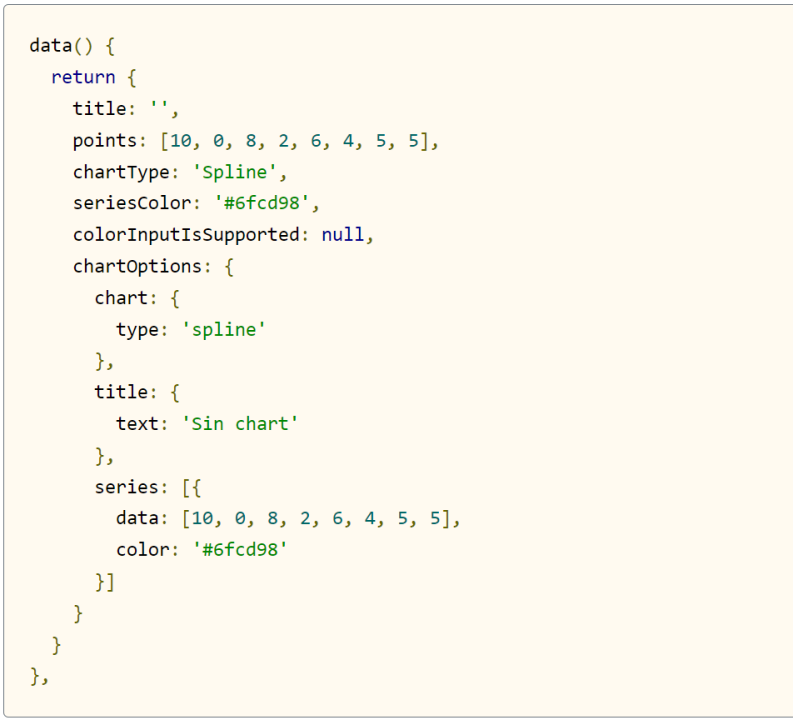Image resolution: width=793 pixels, height=720 pixels.
Task: Click the 'data() {' line
Action: click(x=72, y=46)
